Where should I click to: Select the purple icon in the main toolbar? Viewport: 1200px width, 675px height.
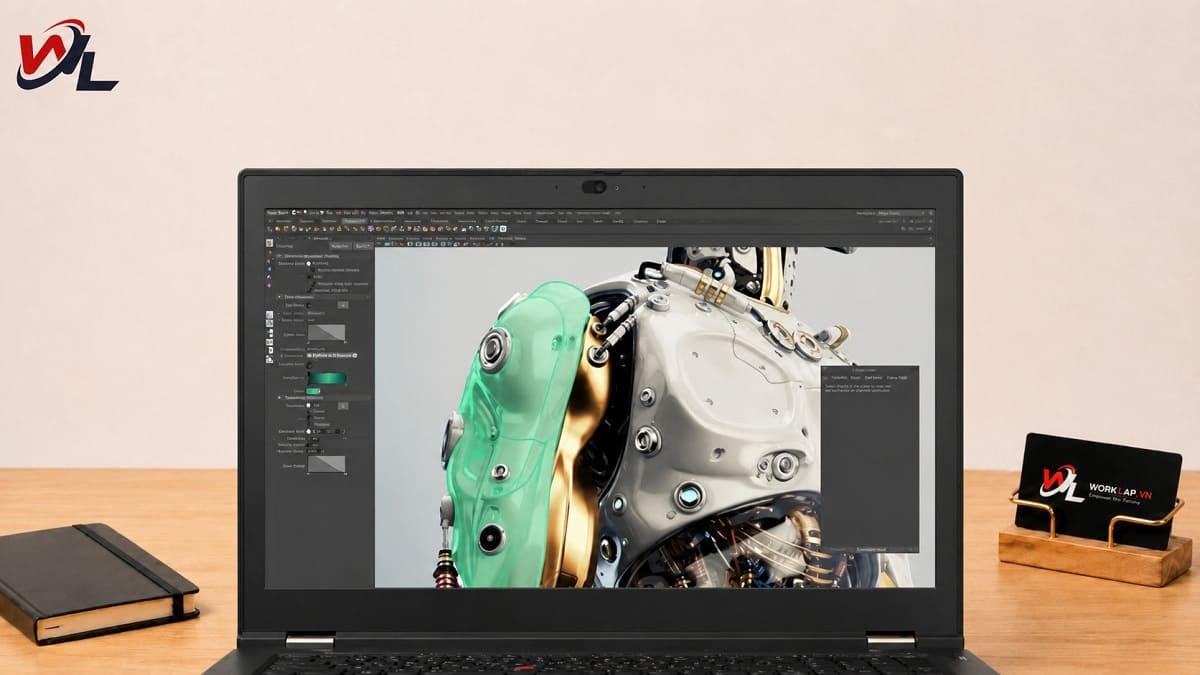(x=370, y=229)
